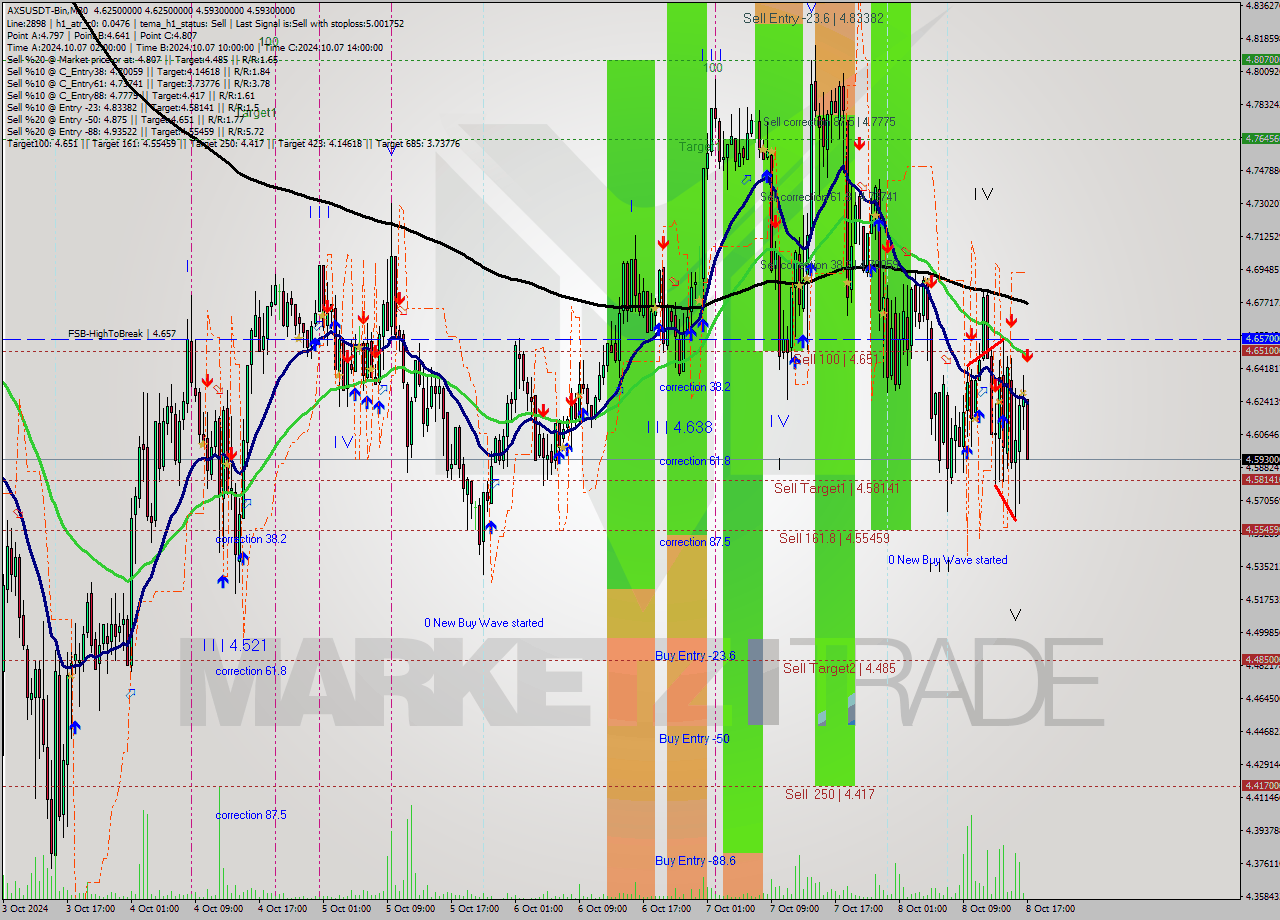Click the red 4.55459 price tag
Viewport: 1280px width, 920px height.
[1260, 529]
